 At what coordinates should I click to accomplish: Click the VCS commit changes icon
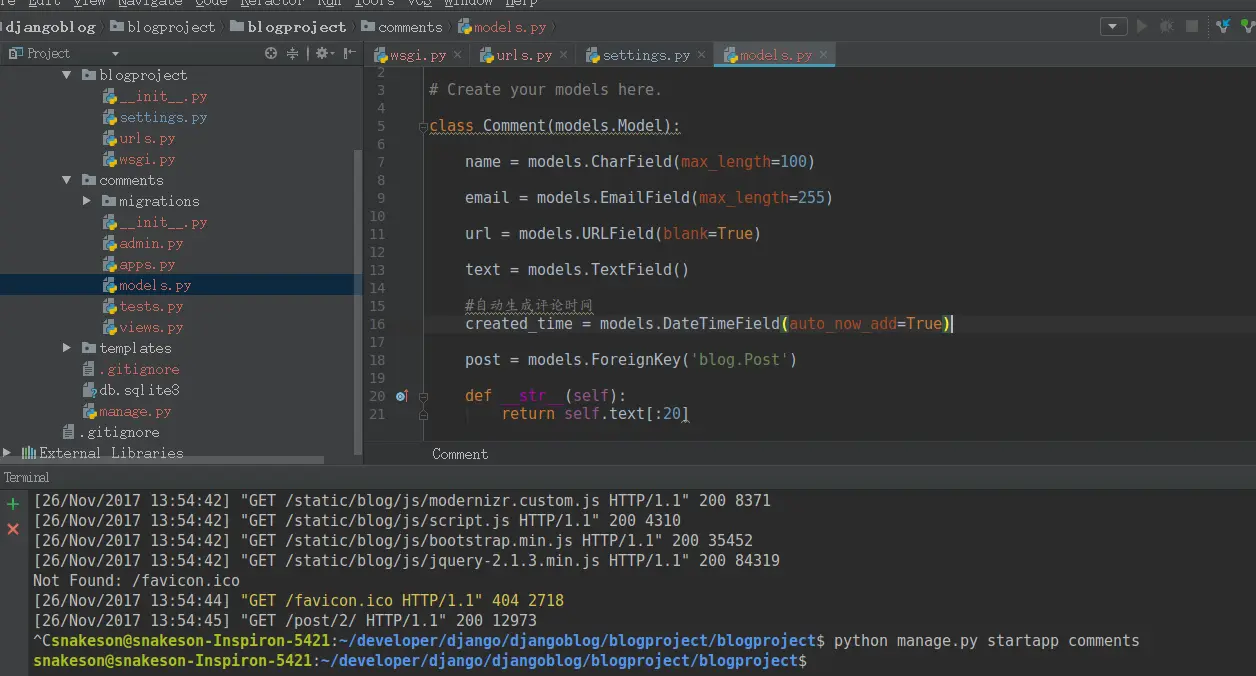1248,27
